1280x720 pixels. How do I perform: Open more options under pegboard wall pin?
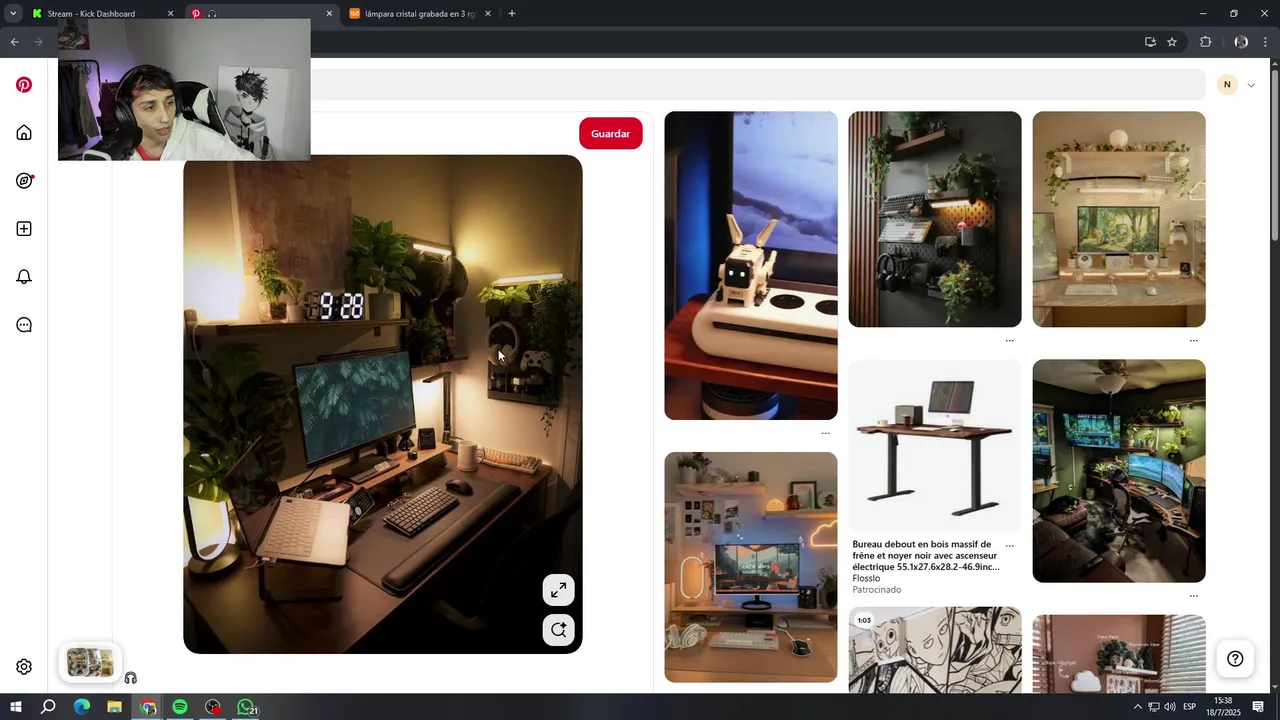(x=1009, y=340)
